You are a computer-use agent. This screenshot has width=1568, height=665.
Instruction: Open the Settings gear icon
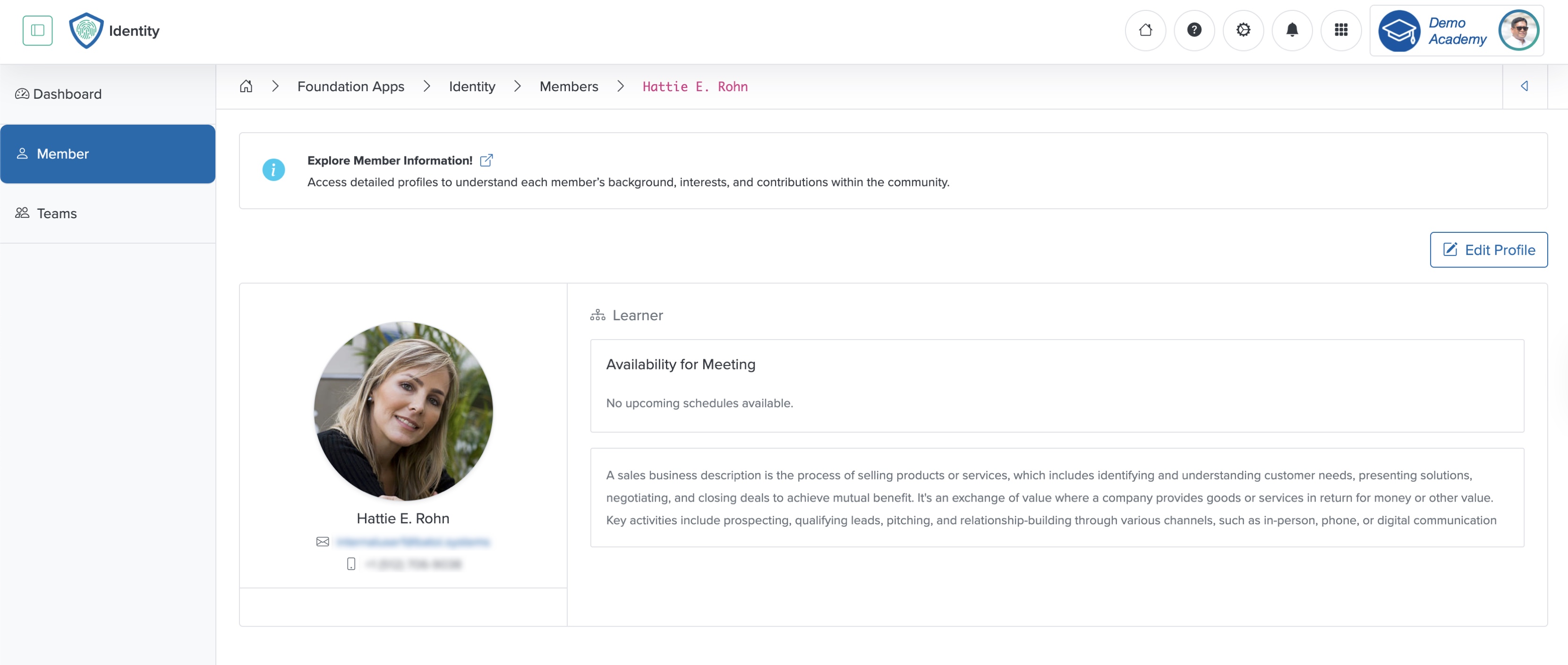click(1243, 30)
